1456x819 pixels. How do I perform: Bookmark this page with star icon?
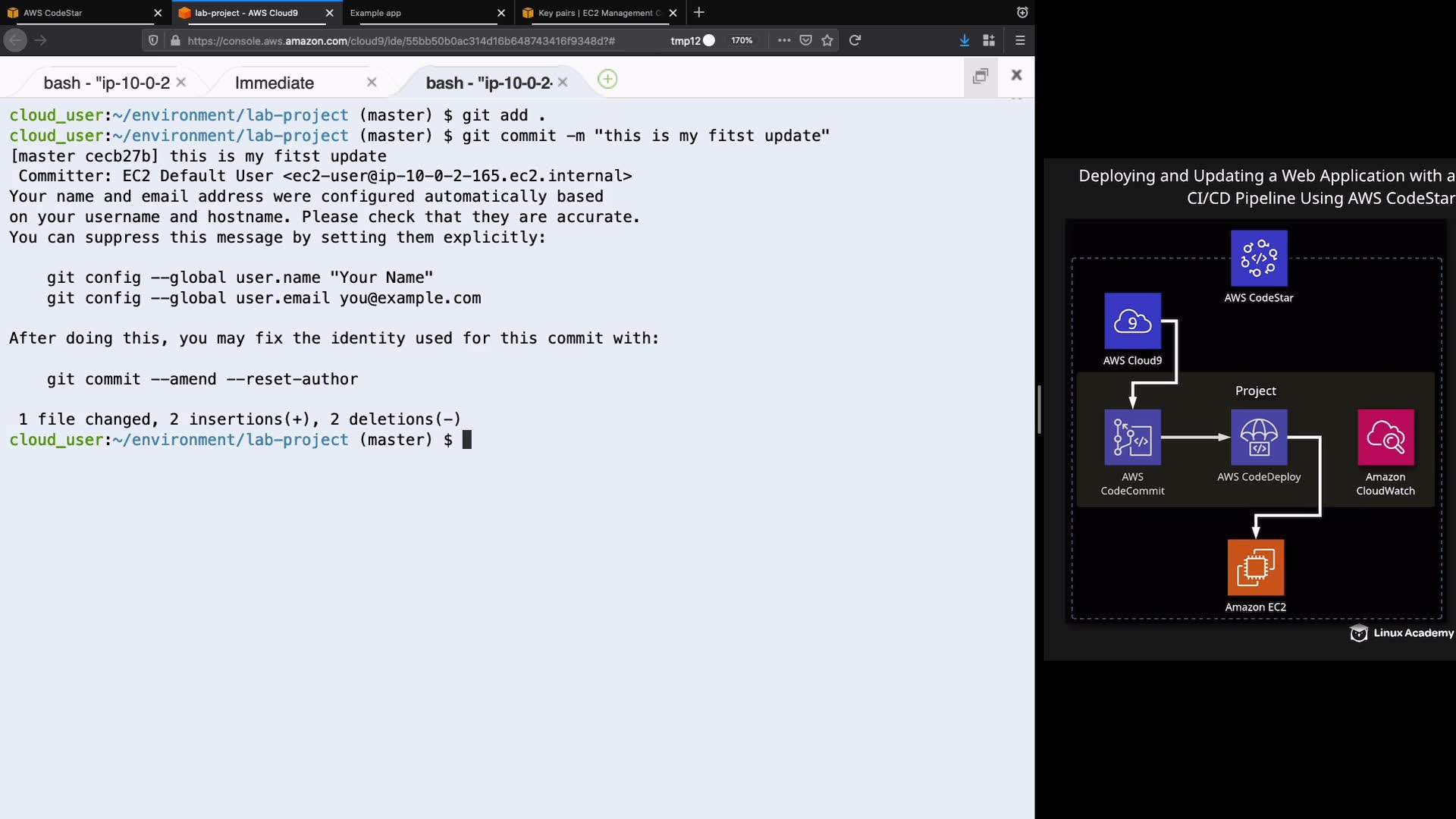click(827, 40)
